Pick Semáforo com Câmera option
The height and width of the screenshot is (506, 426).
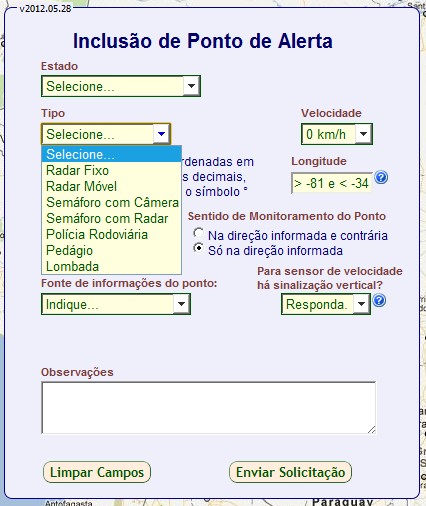[111, 202]
